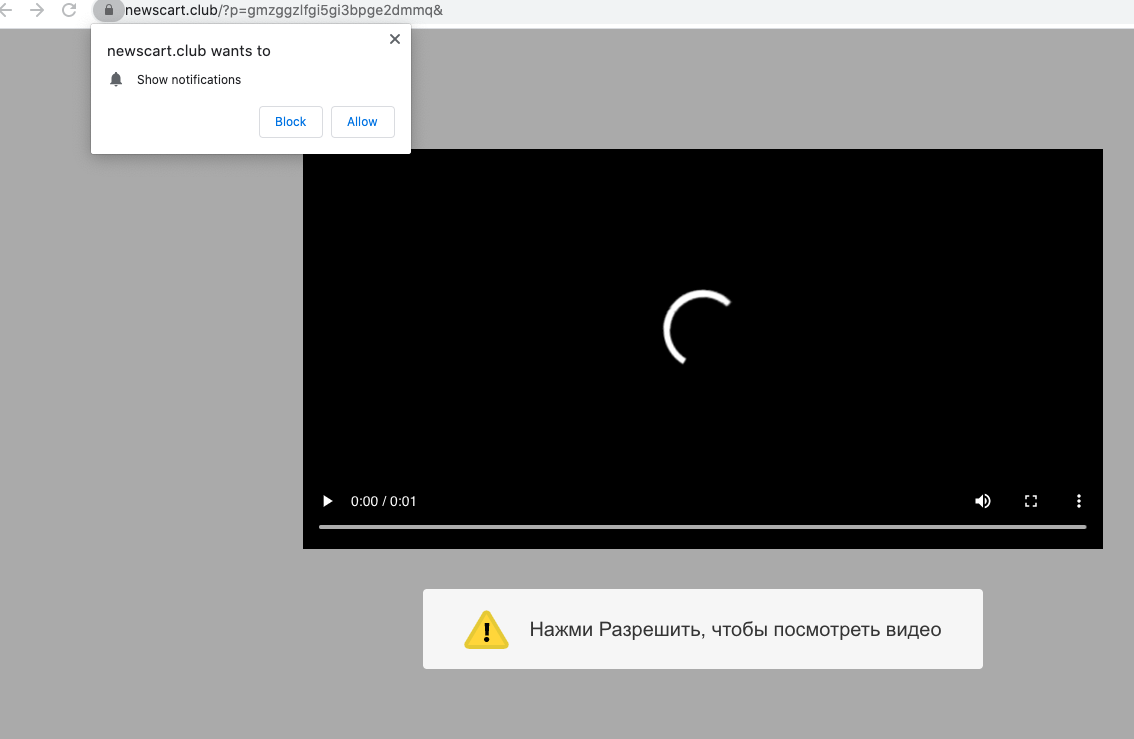
Task: Close the notification permission popup
Action: (x=394, y=39)
